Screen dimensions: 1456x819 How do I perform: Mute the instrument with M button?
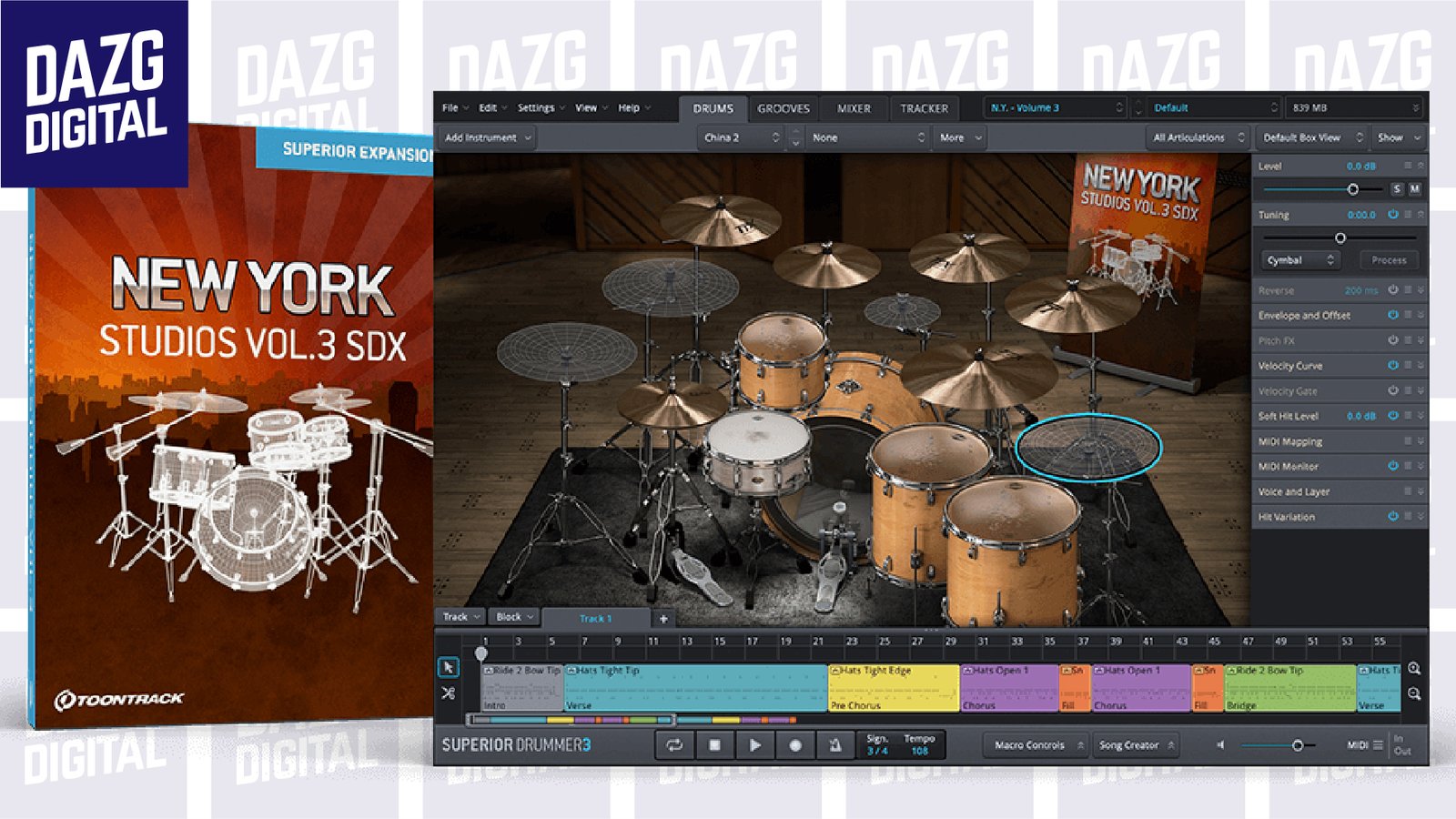coord(1414,189)
